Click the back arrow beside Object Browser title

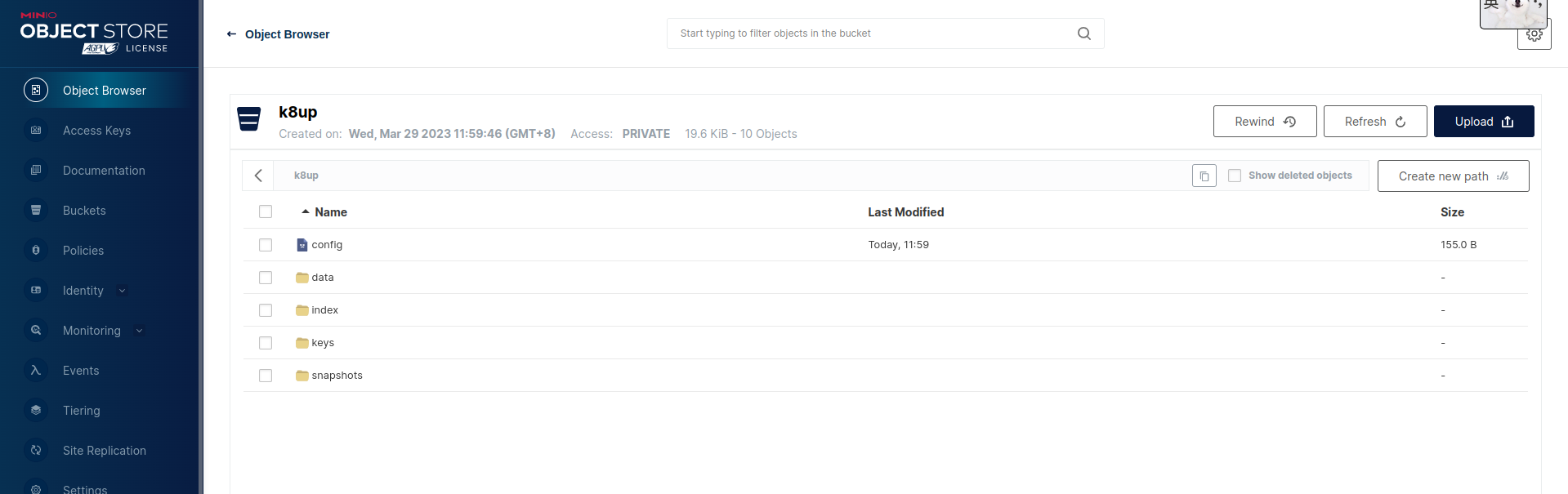[231, 34]
